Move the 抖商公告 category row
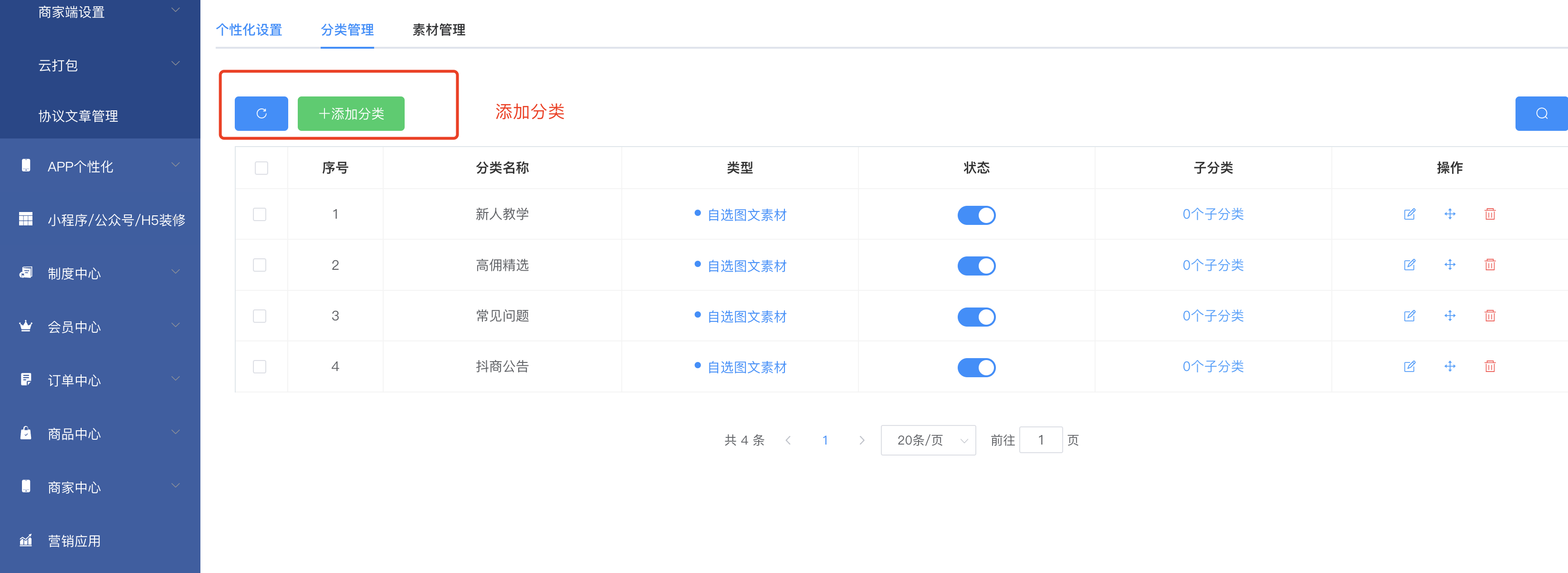 (1449, 366)
